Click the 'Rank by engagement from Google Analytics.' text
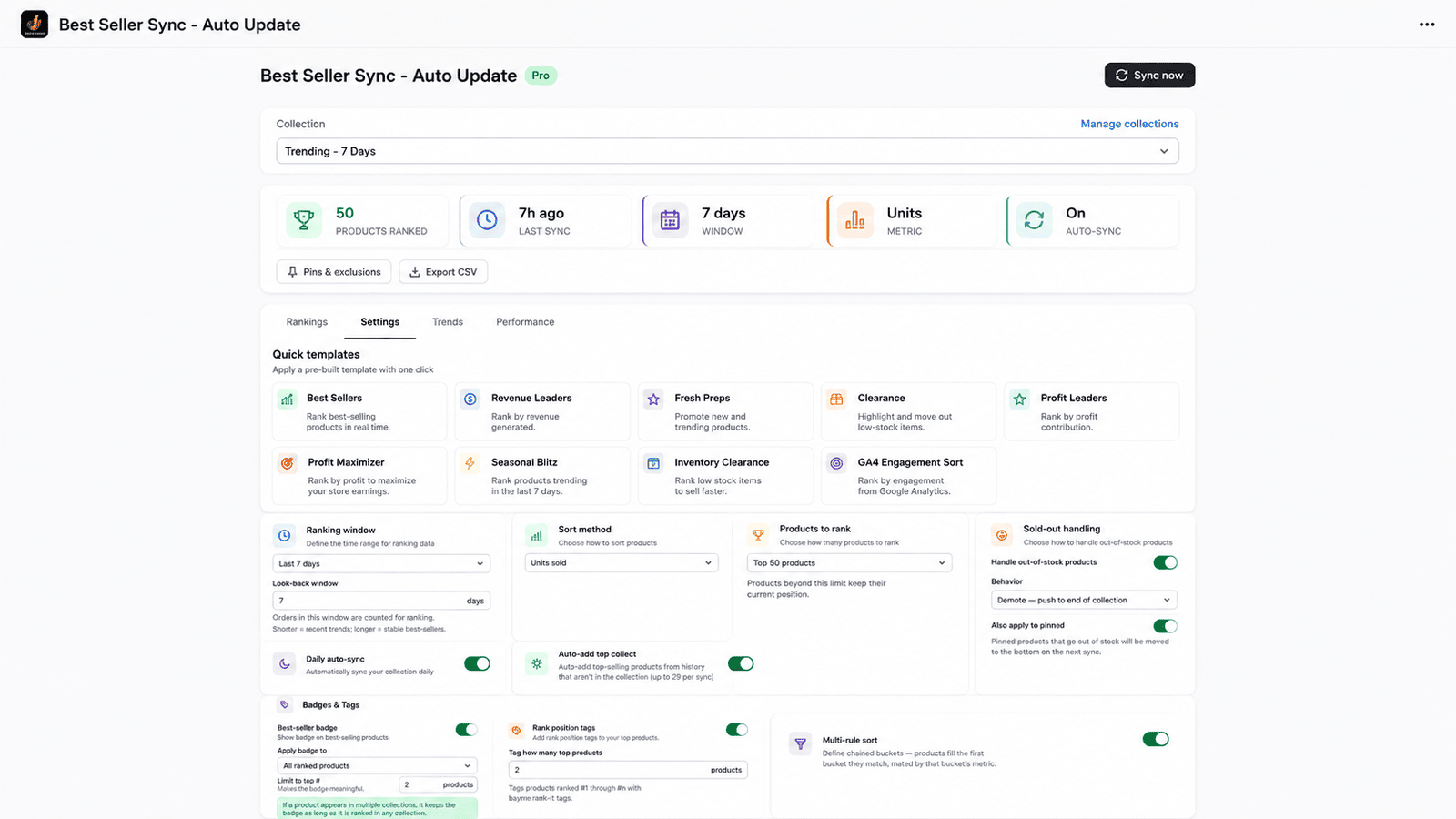The image size is (1456, 819). tap(904, 486)
